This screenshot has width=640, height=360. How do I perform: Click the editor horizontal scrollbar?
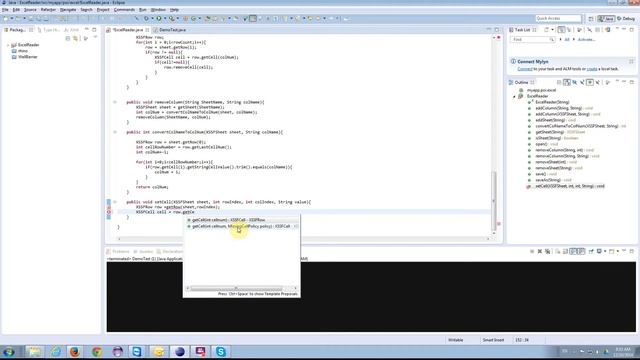click(303, 239)
